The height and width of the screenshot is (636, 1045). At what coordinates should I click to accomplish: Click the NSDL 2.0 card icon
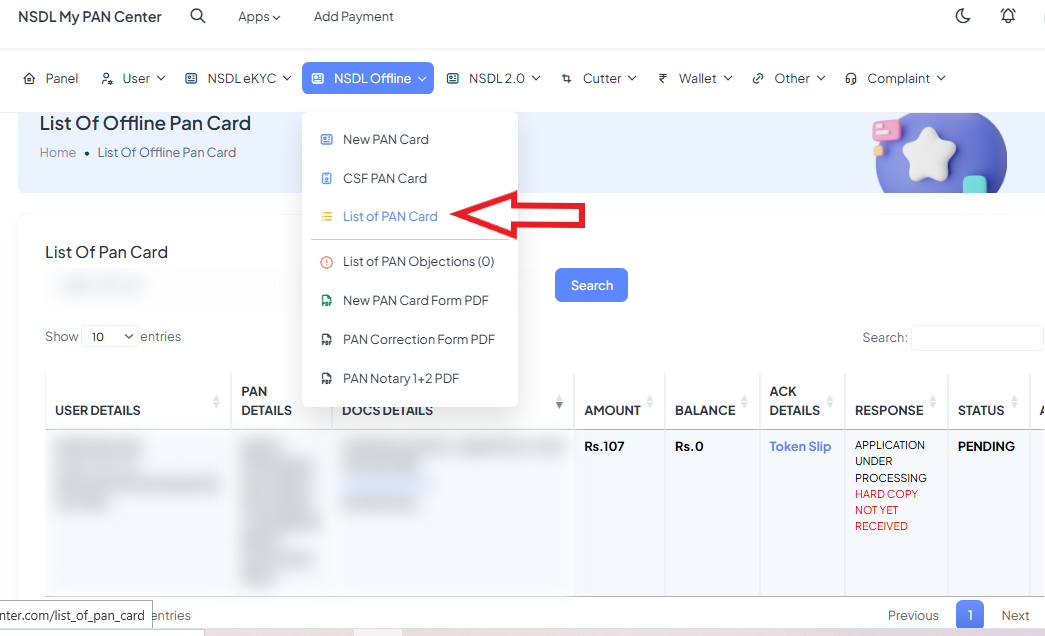[x=453, y=79]
